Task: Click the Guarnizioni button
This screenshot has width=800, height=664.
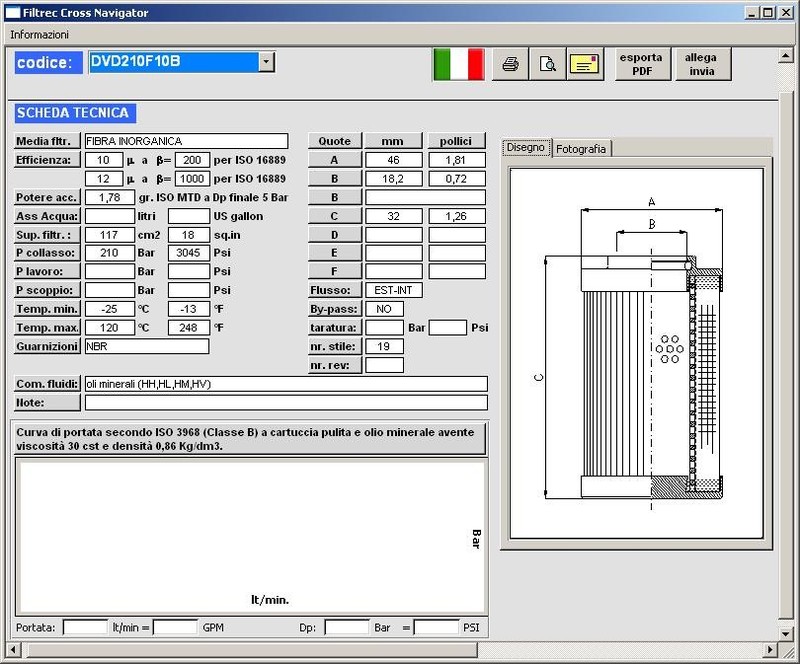Action: (x=47, y=346)
